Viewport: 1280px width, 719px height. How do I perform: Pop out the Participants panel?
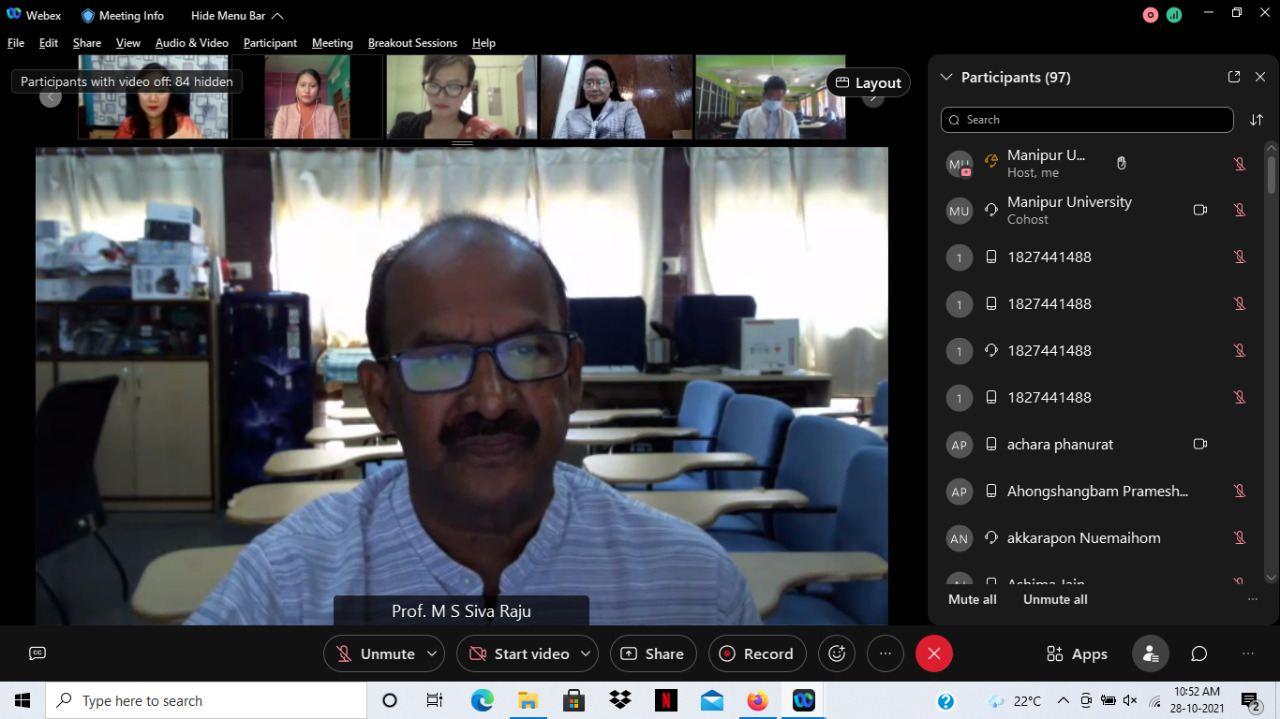1234,77
